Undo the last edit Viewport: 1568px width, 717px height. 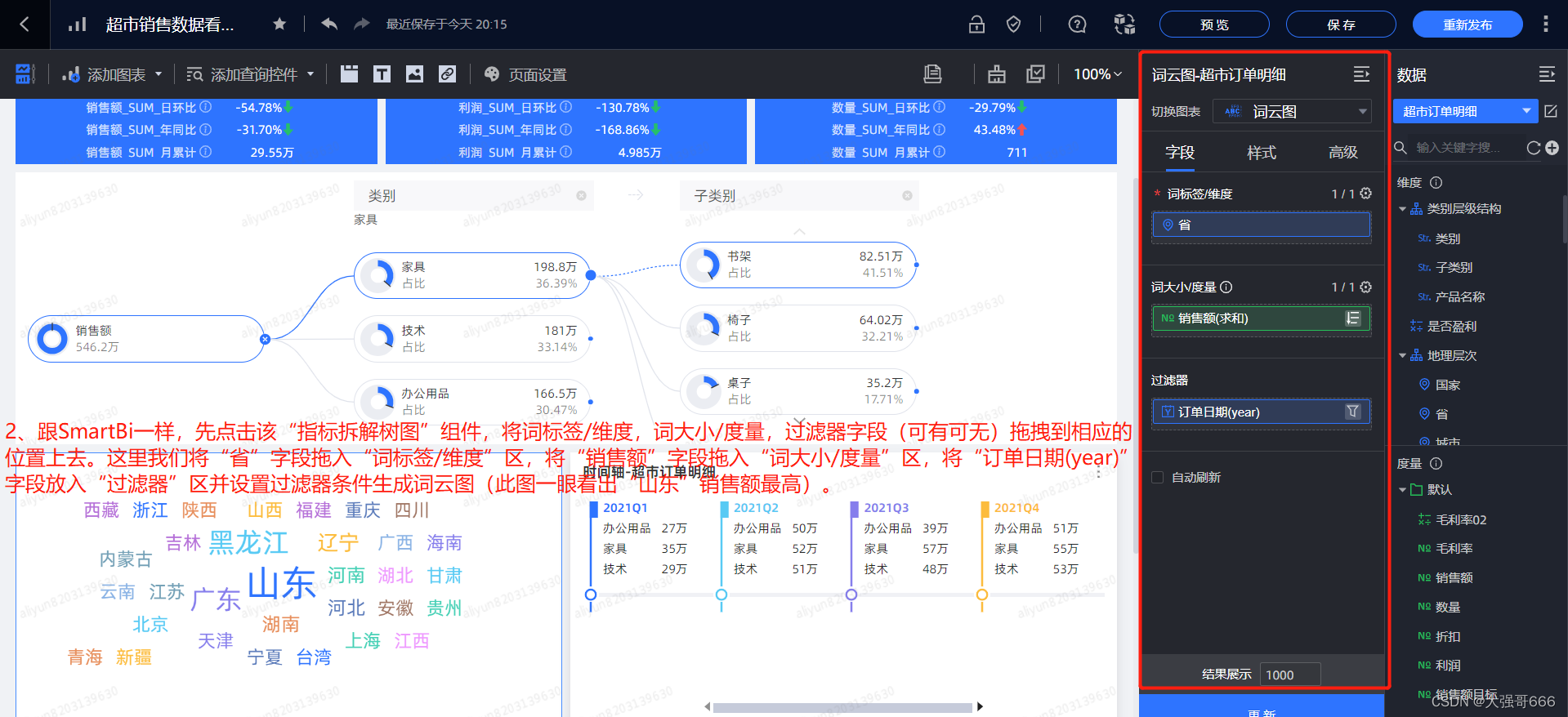tap(329, 24)
